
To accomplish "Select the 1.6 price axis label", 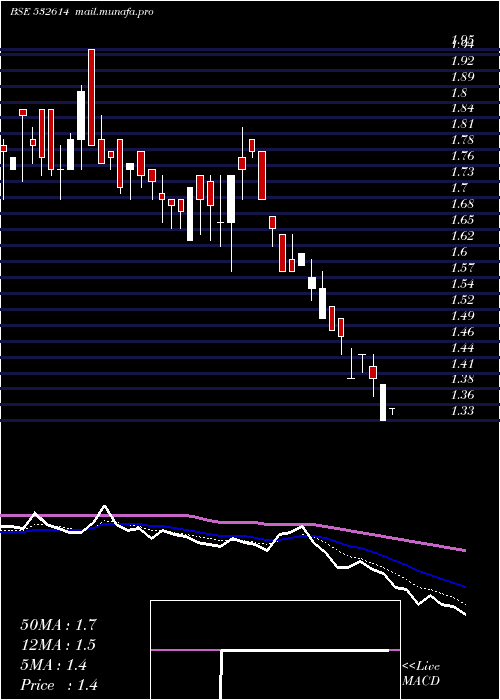I will (459, 252).
